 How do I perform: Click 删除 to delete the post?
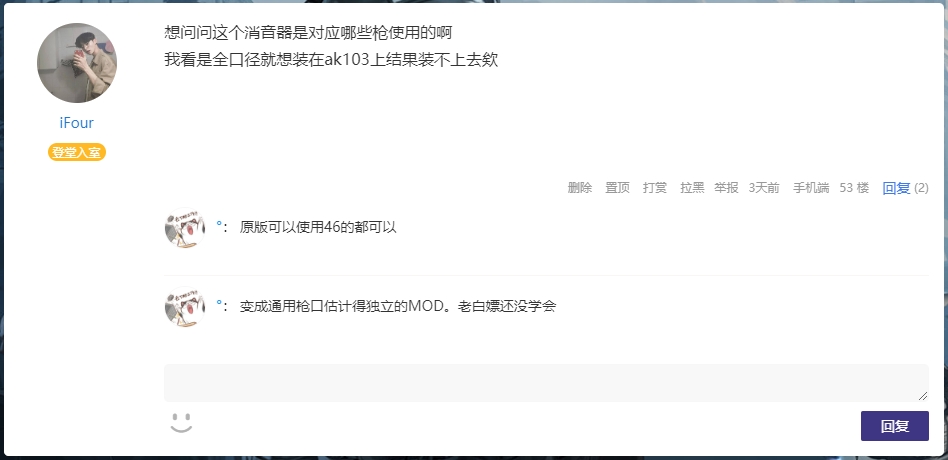[580, 188]
